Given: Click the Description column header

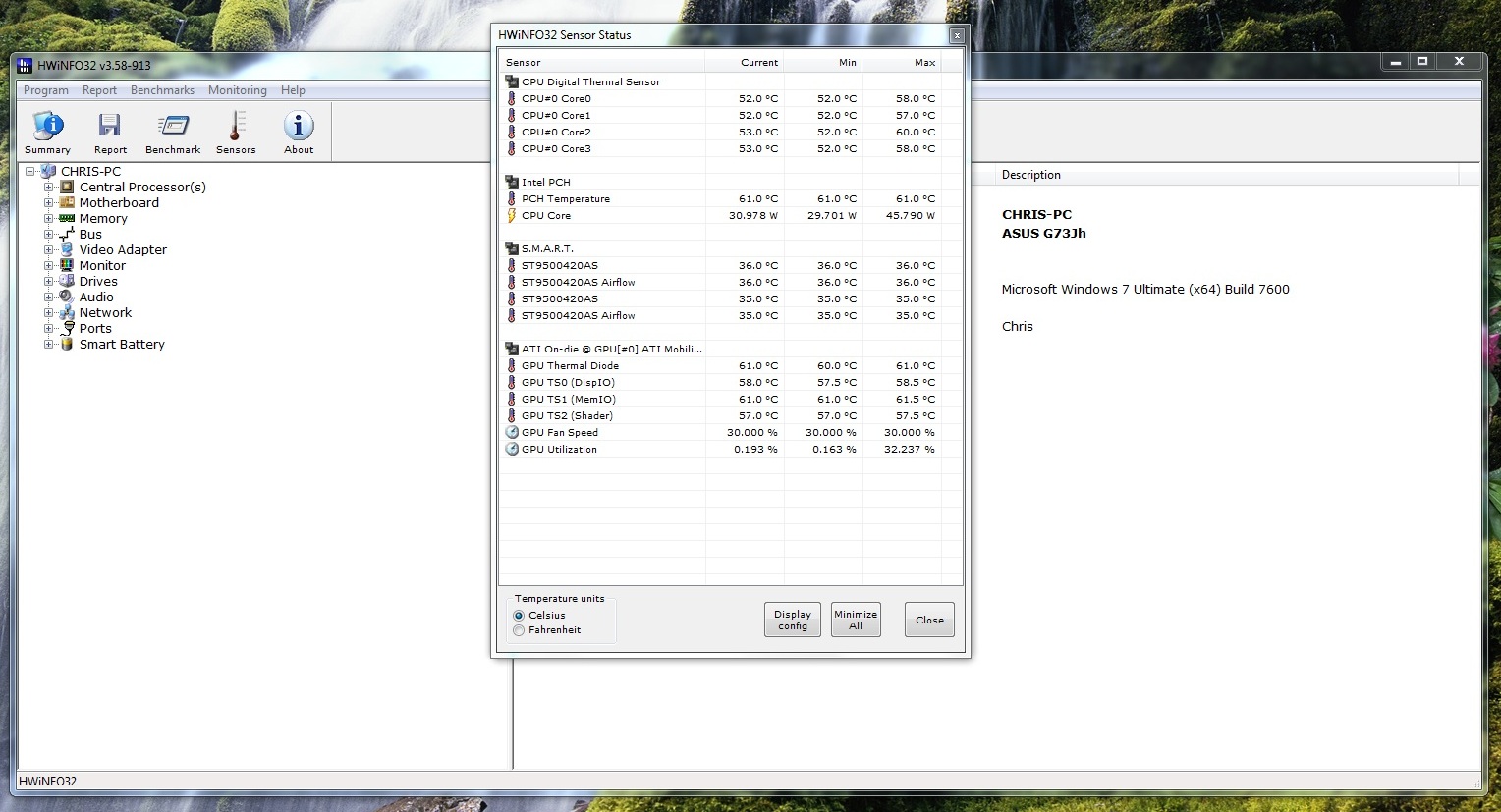Looking at the screenshot, I should point(1227,175).
